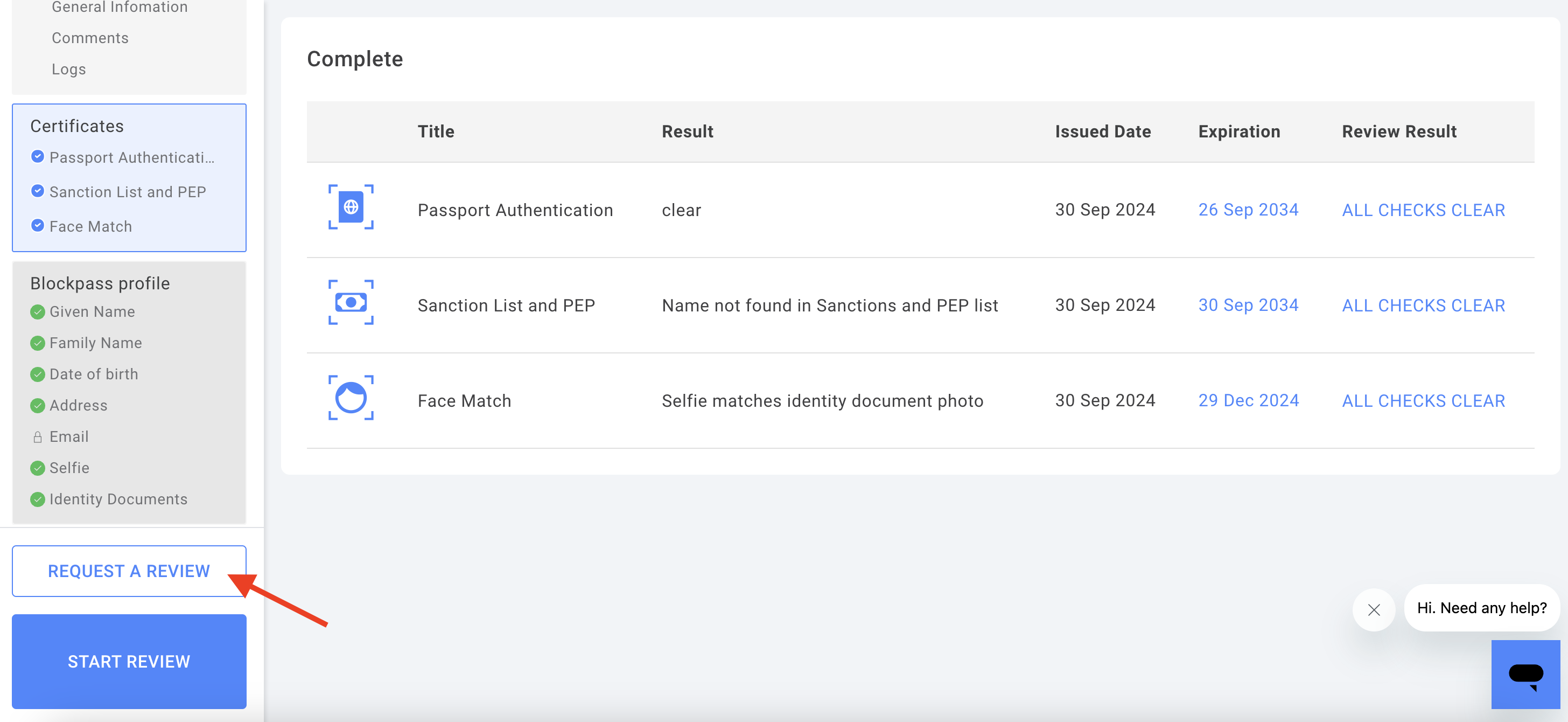Click the 'Hi. Need any help?' bubble
The width and height of the screenshot is (1568, 722).
click(x=1481, y=608)
